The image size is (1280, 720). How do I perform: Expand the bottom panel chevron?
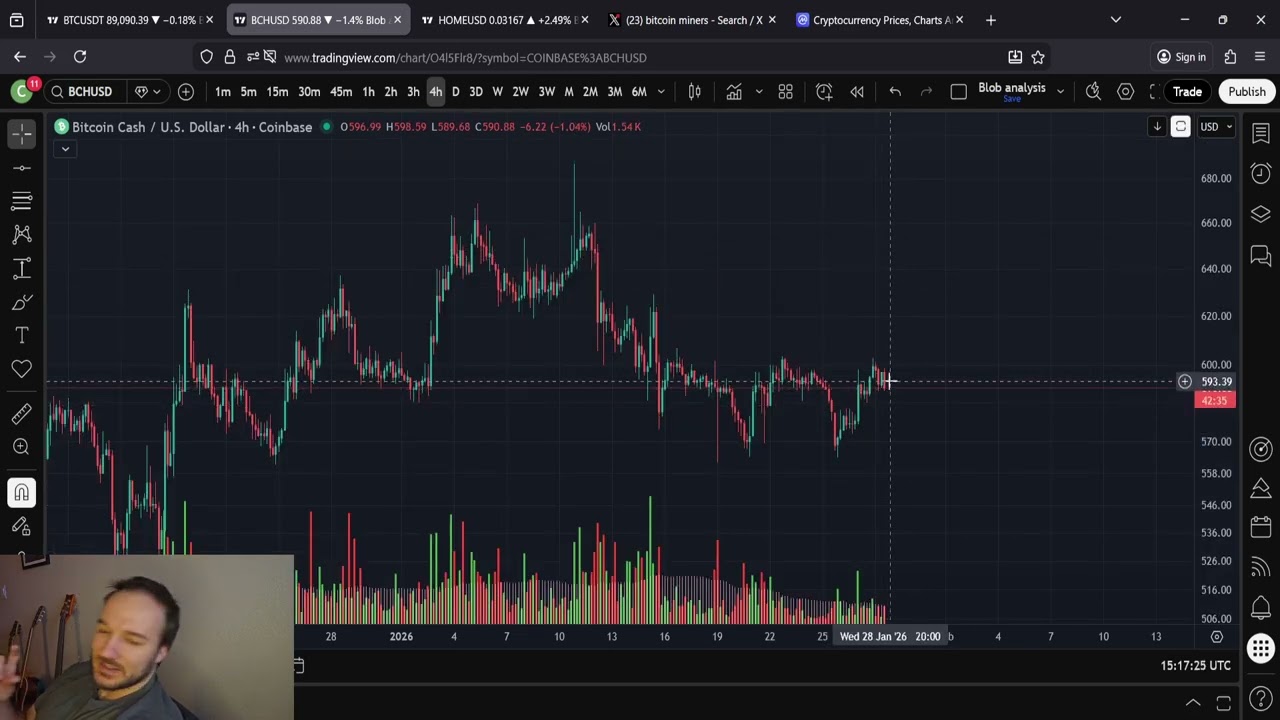coord(1192,702)
